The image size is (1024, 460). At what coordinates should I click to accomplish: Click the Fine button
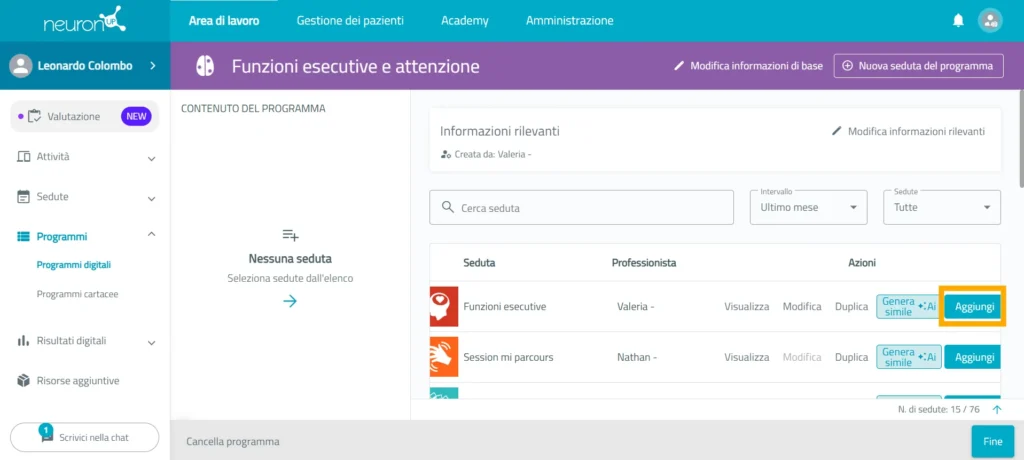pos(993,441)
